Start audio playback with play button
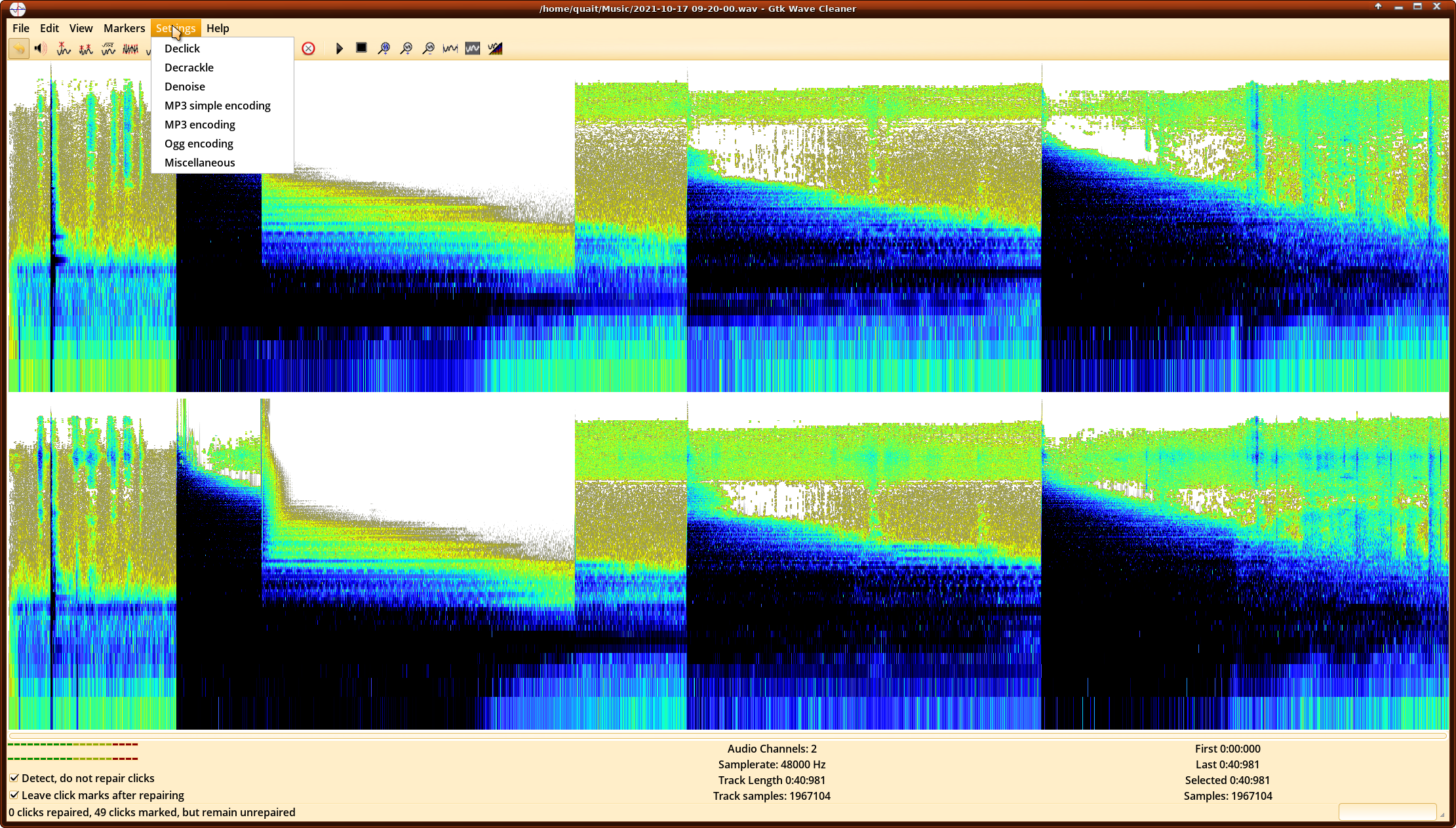This screenshot has height=828, width=1456. (x=339, y=49)
